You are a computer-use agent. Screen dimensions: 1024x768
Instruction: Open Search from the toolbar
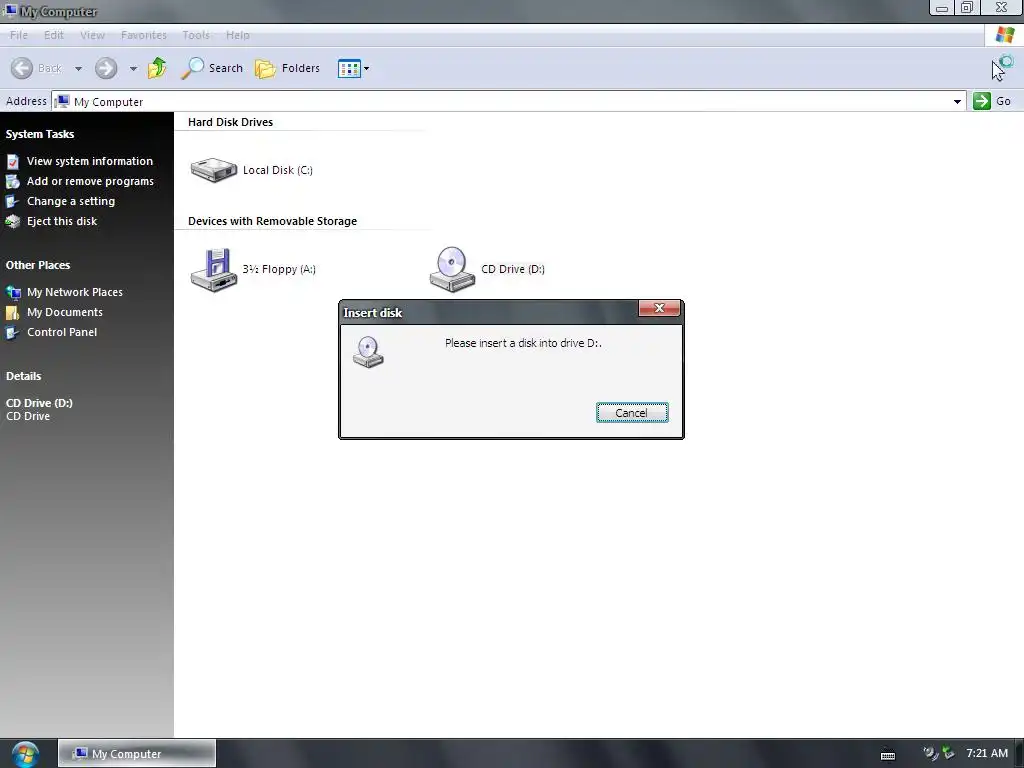pyautogui.click(x=212, y=68)
